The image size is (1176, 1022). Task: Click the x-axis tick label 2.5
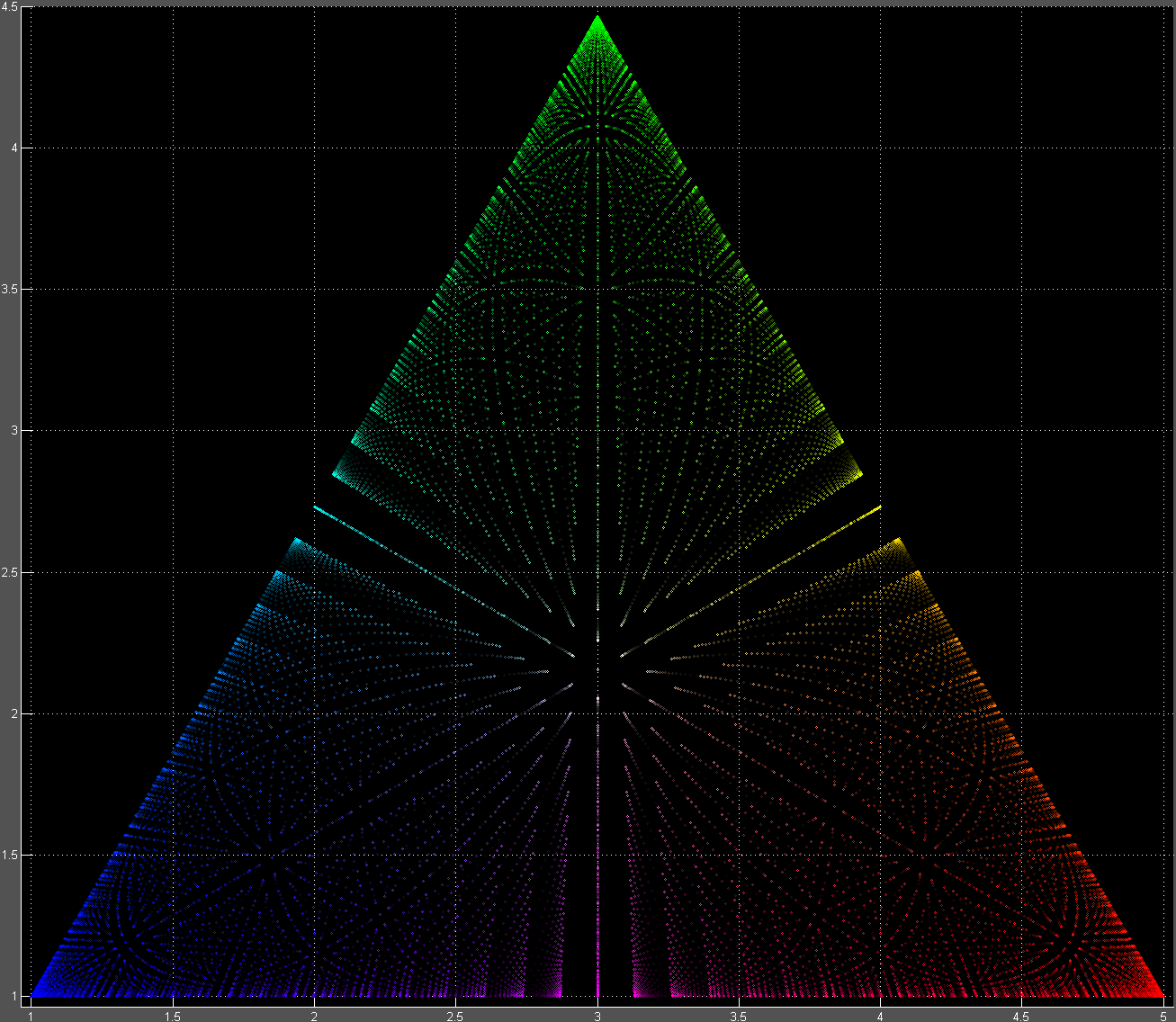tap(455, 1015)
